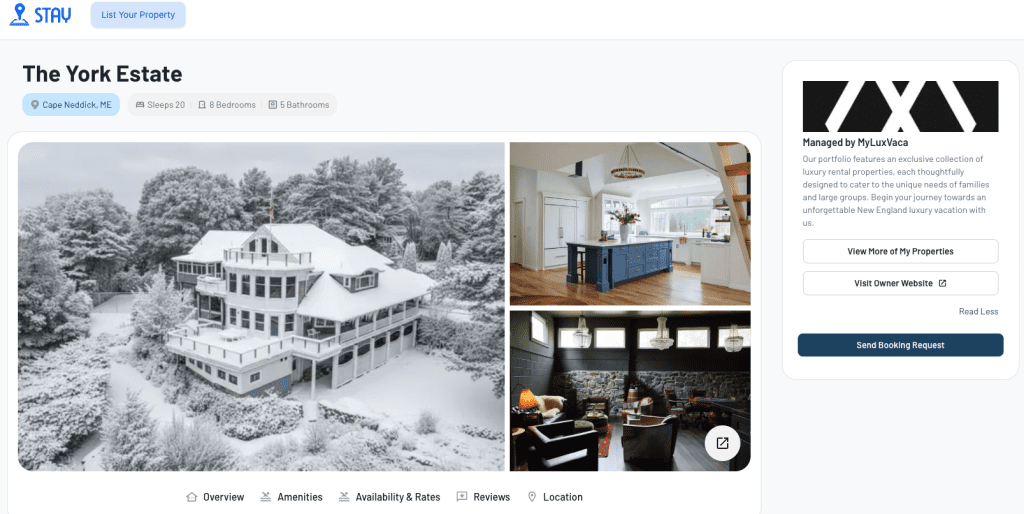Click the comment icon beside Reviews
This screenshot has width=1024, height=514.
click(x=462, y=497)
